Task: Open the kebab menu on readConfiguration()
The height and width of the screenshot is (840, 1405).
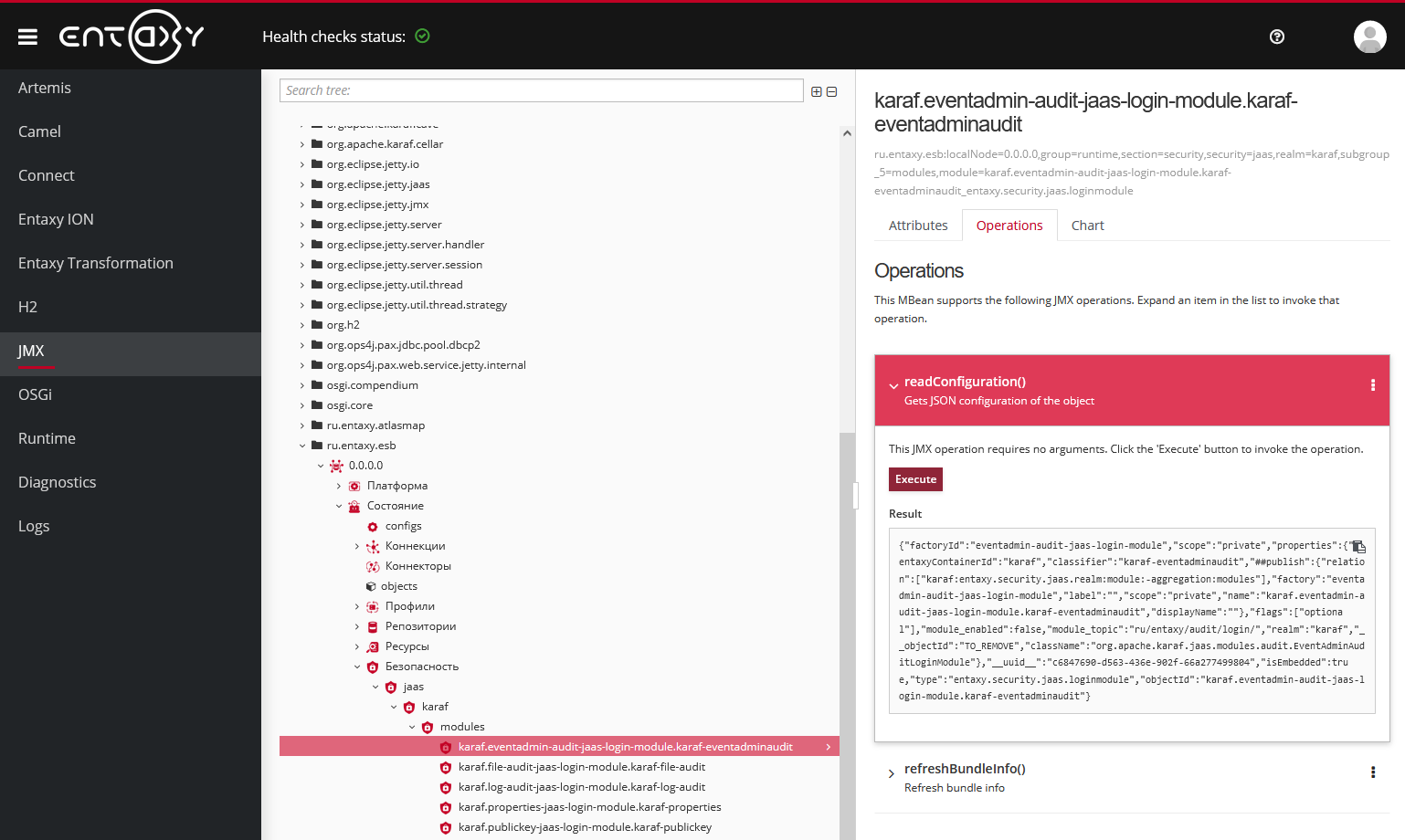Action: tap(1373, 385)
